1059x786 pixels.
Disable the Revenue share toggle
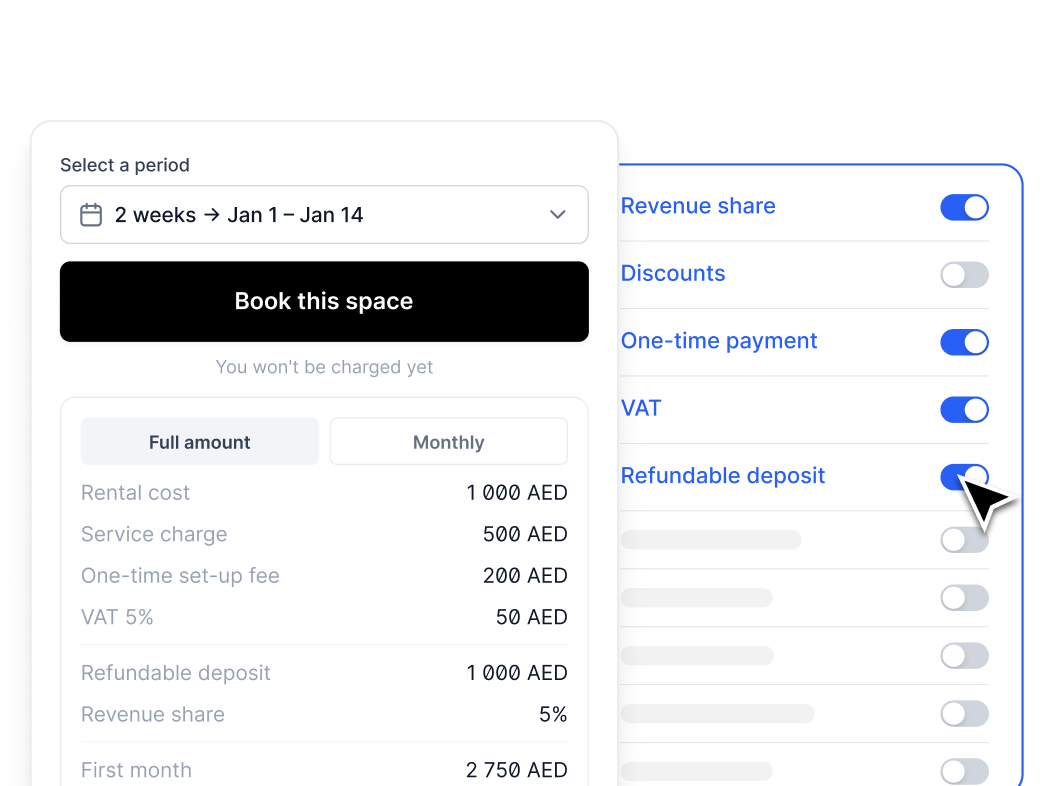(964, 207)
